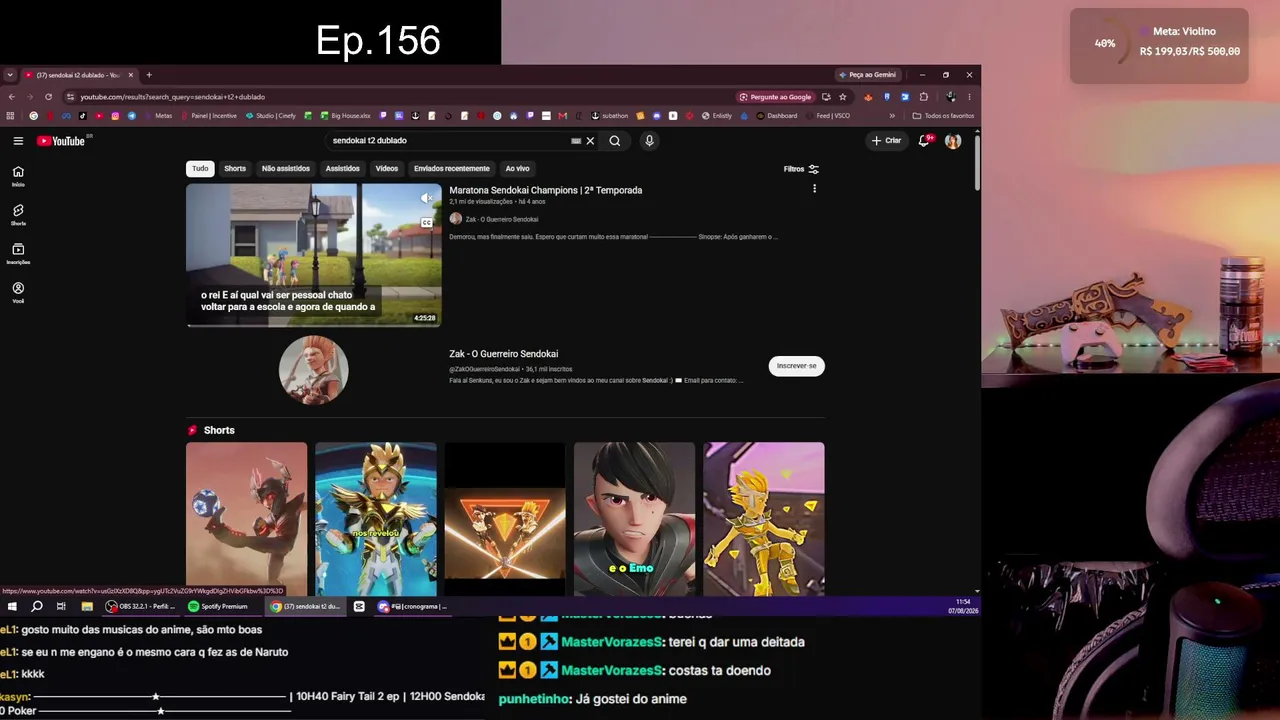The image size is (1280, 720).
Task: Open the Gmail bookmark
Action: [563, 116]
